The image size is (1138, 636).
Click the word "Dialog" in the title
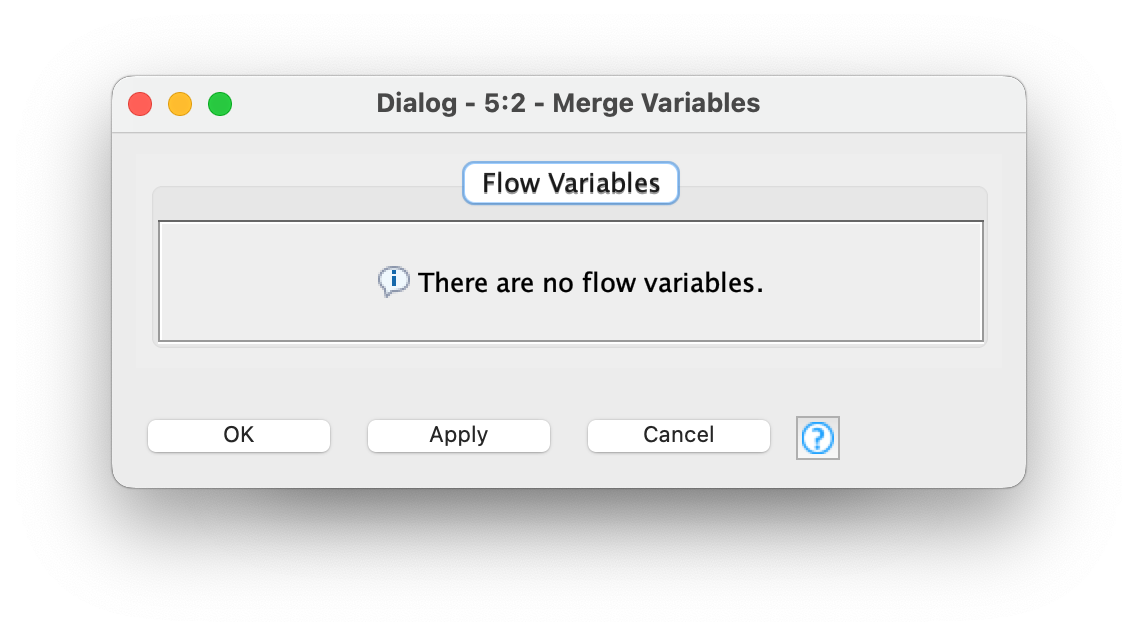point(414,103)
